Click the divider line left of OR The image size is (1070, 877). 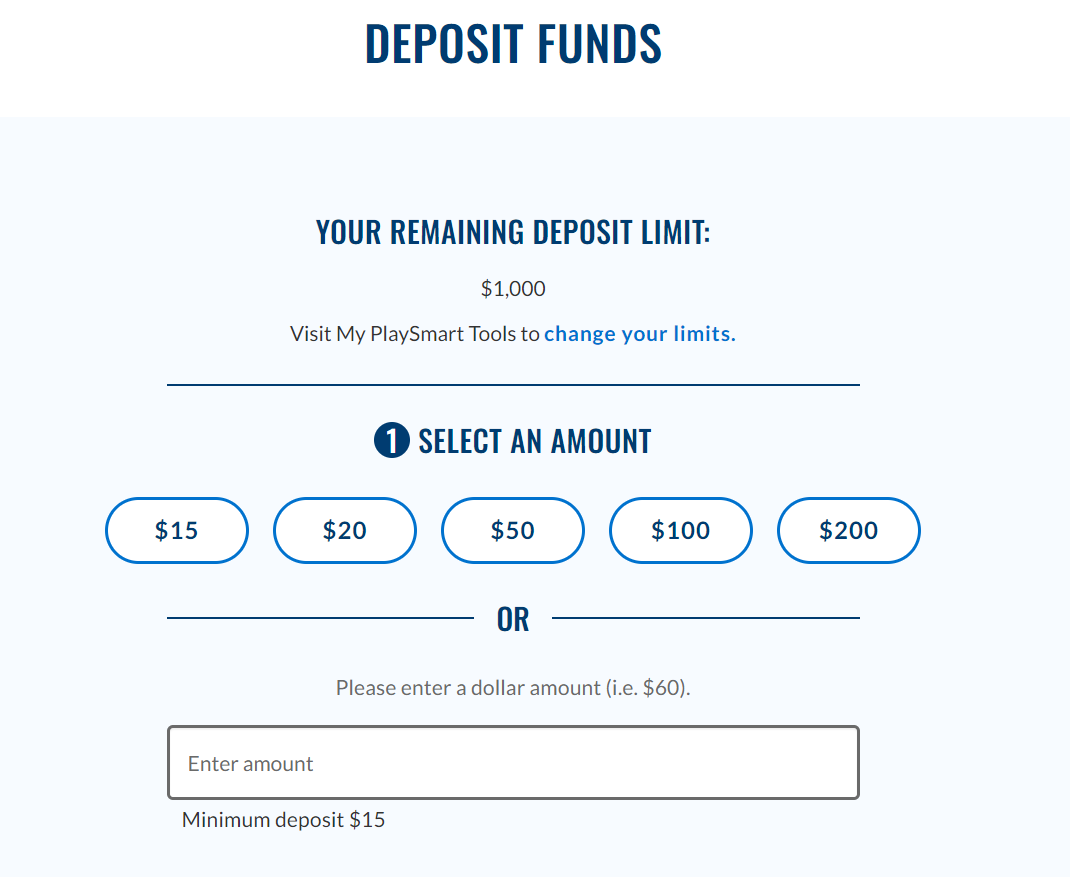pyautogui.click(x=321, y=618)
